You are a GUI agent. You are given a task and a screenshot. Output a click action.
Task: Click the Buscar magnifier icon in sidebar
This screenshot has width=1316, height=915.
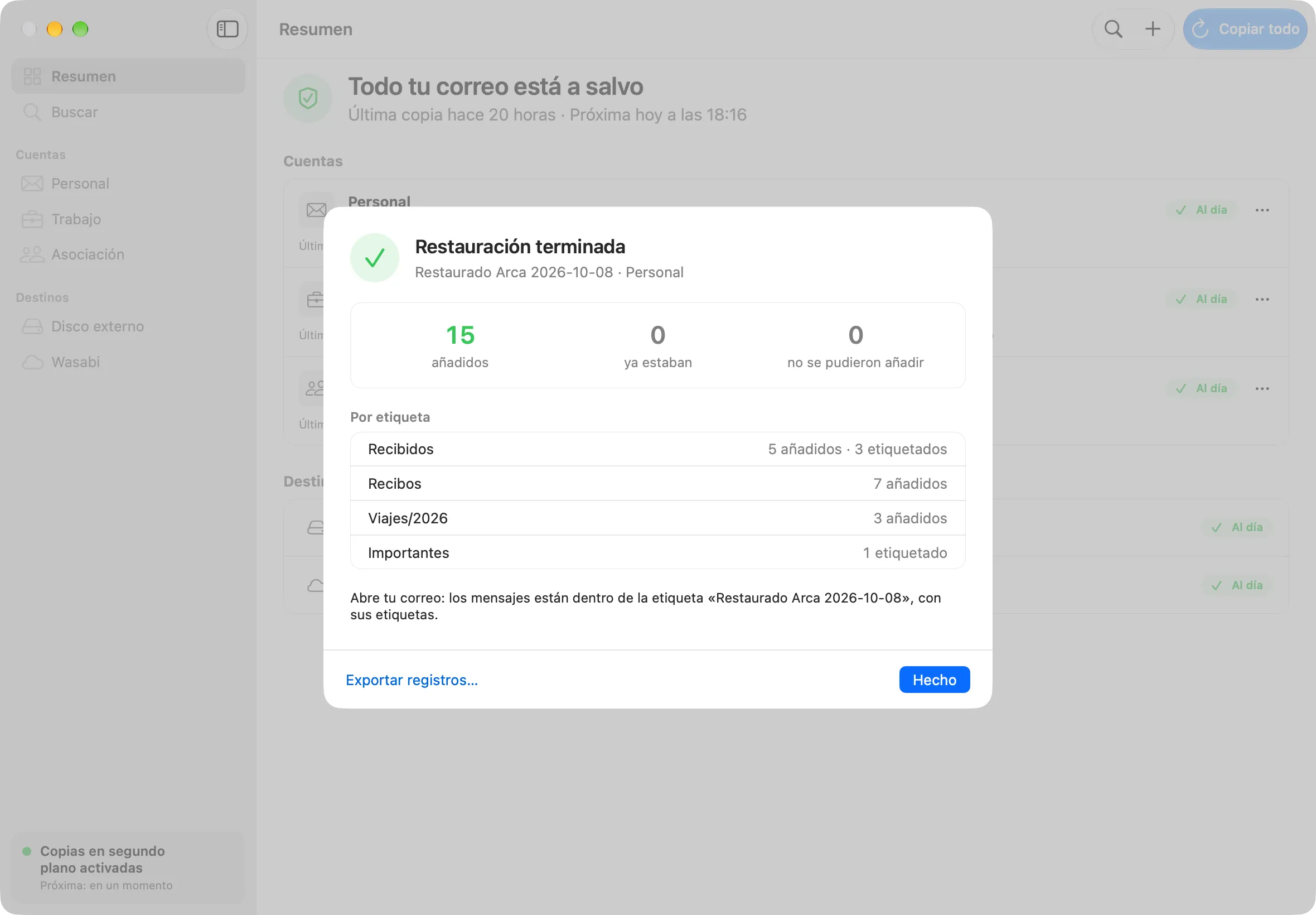coord(32,112)
